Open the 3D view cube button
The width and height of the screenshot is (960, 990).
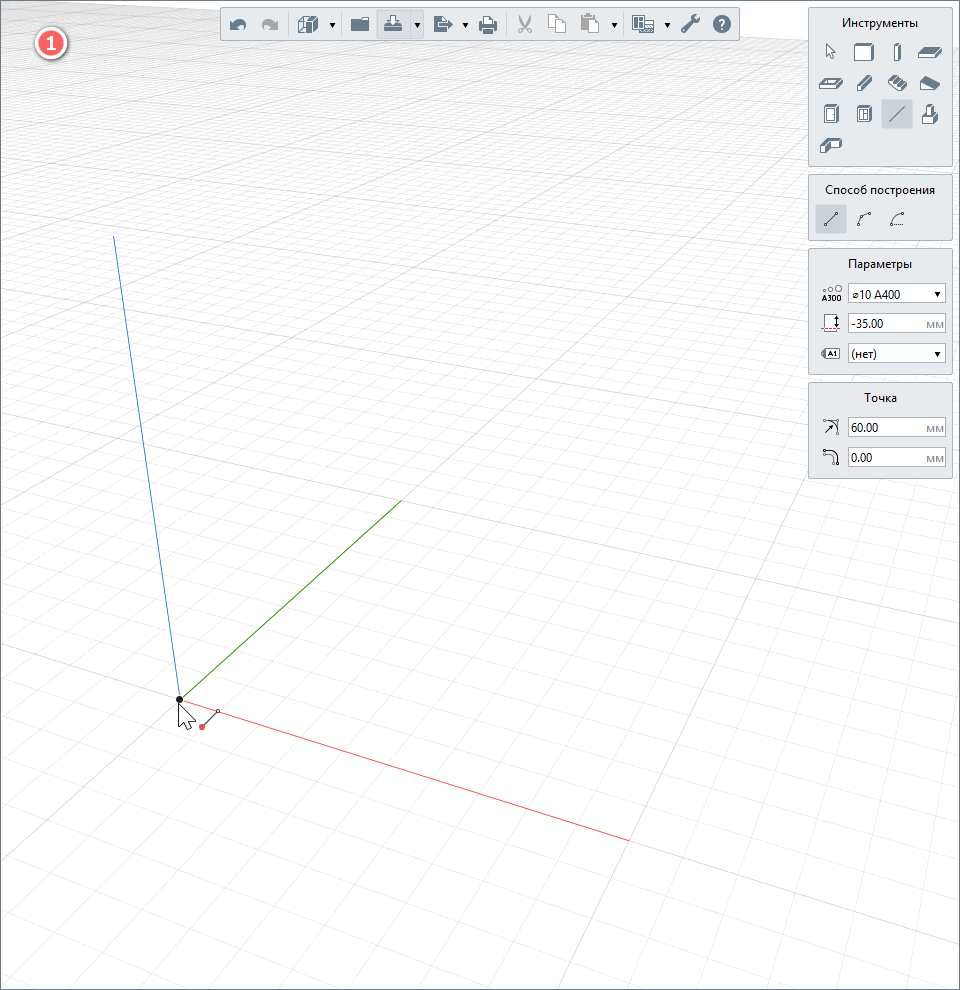point(308,25)
